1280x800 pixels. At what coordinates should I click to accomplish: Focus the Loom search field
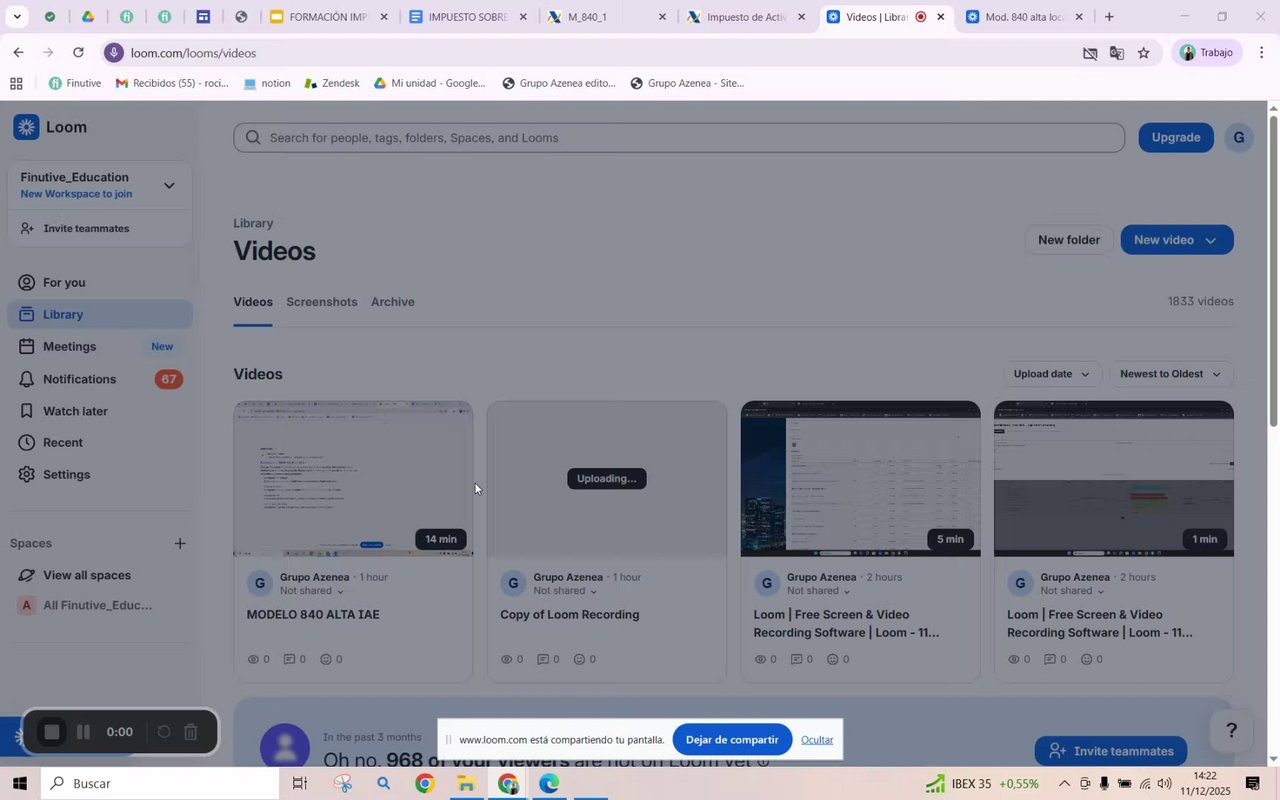[x=679, y=138]
